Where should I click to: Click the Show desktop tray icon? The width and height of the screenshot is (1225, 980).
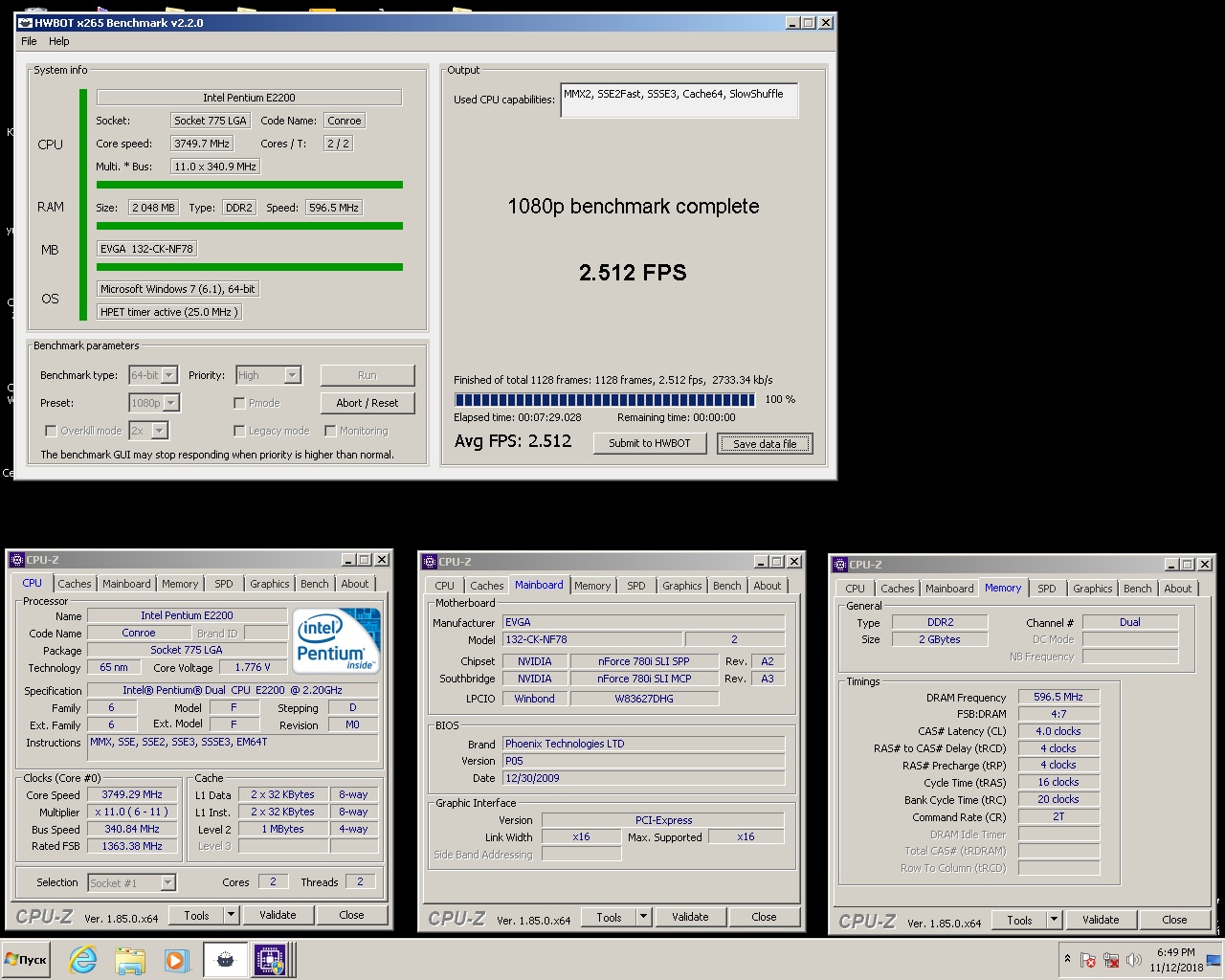[x=1213, y=959]
